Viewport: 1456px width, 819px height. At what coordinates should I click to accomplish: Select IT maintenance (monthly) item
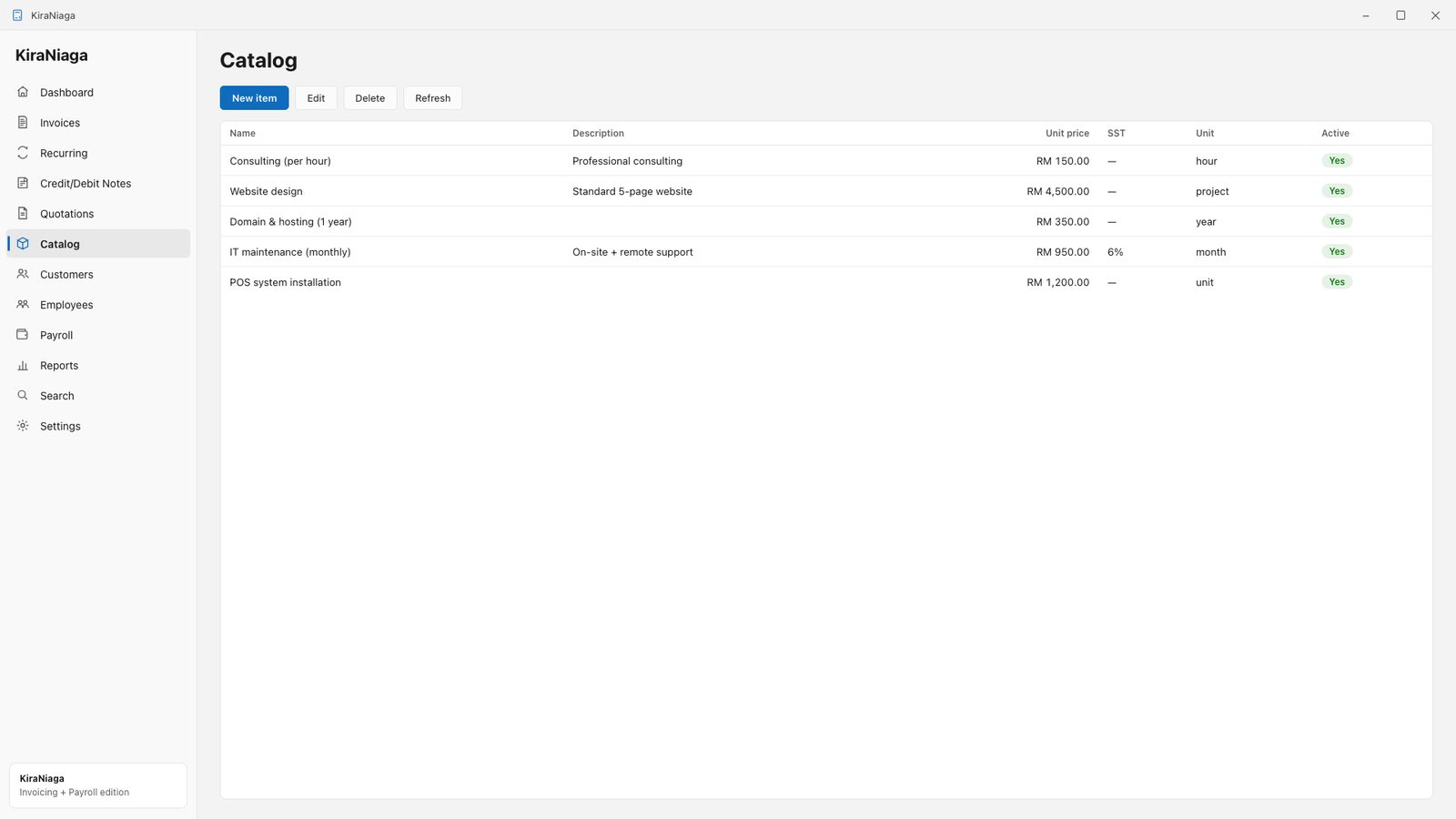[826, 252]
